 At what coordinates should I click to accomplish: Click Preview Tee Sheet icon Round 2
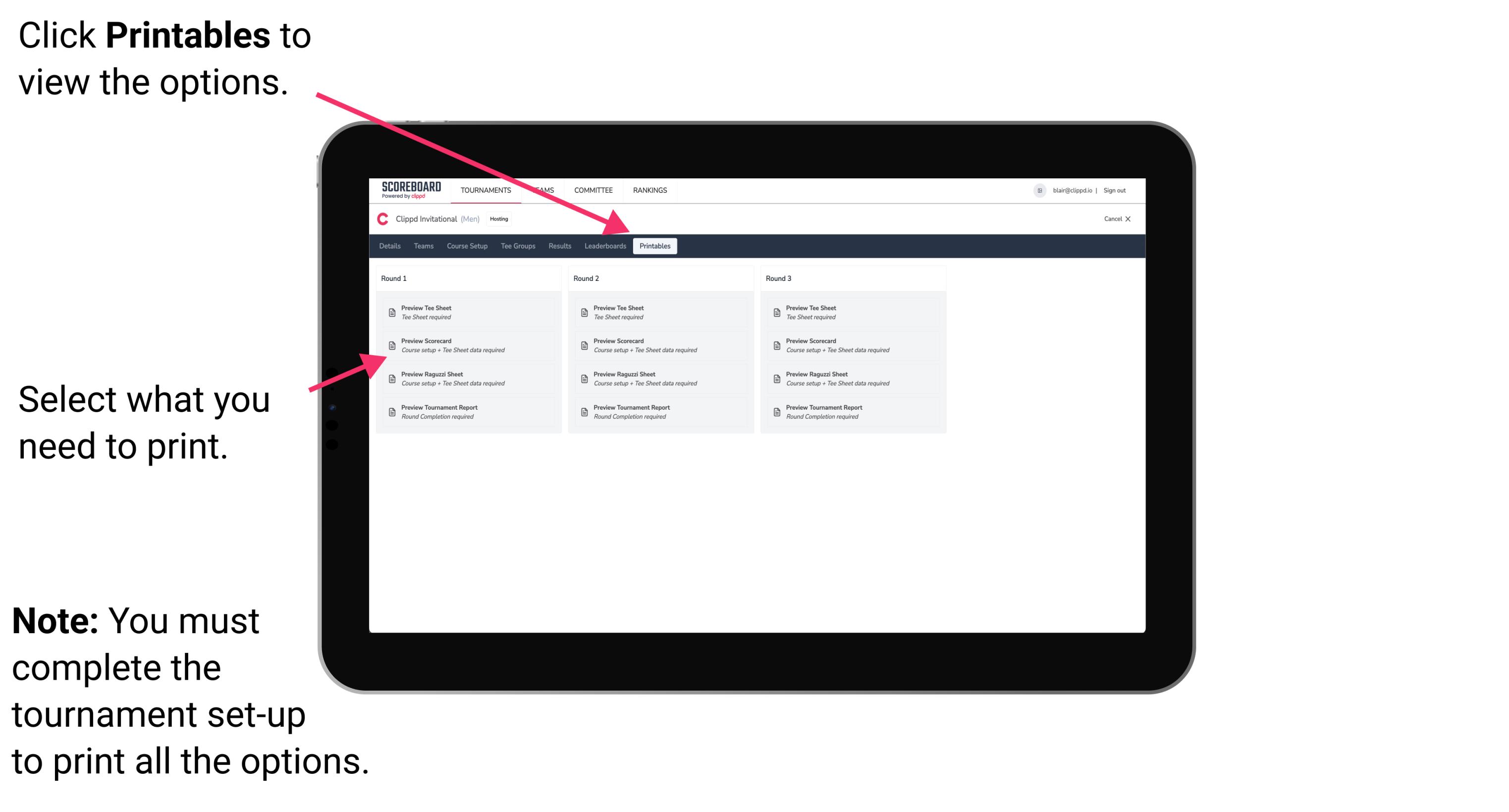(x=583, y=312)
